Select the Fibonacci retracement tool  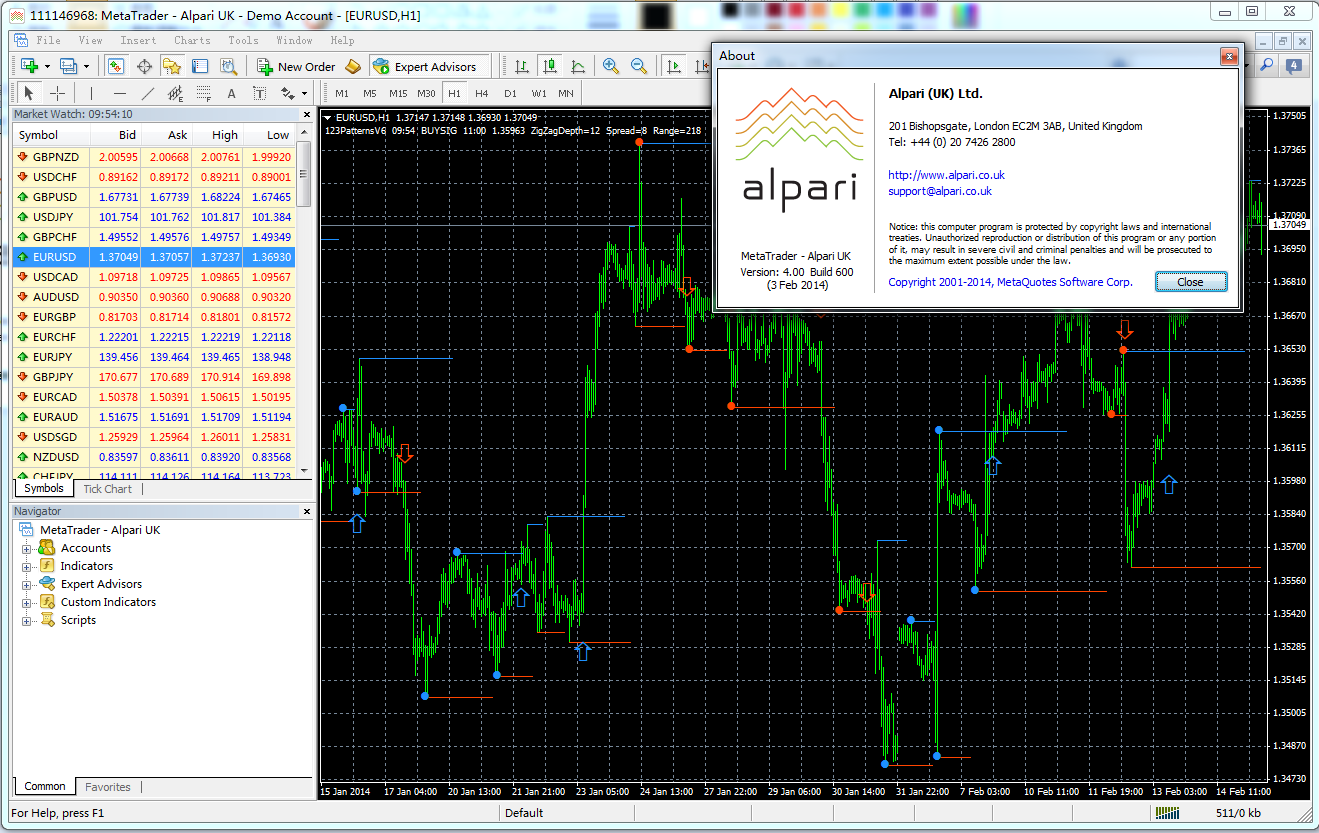coord(204,93)
